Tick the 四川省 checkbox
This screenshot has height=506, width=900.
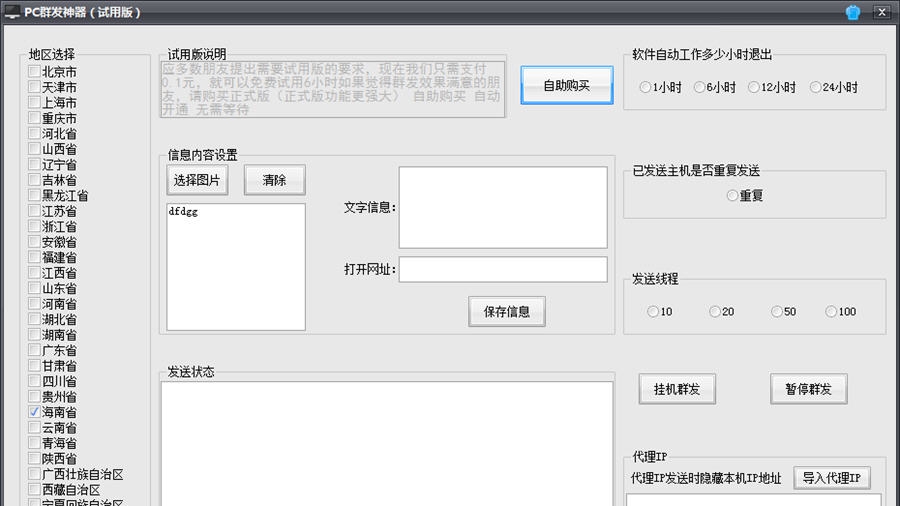coord(34,382)
